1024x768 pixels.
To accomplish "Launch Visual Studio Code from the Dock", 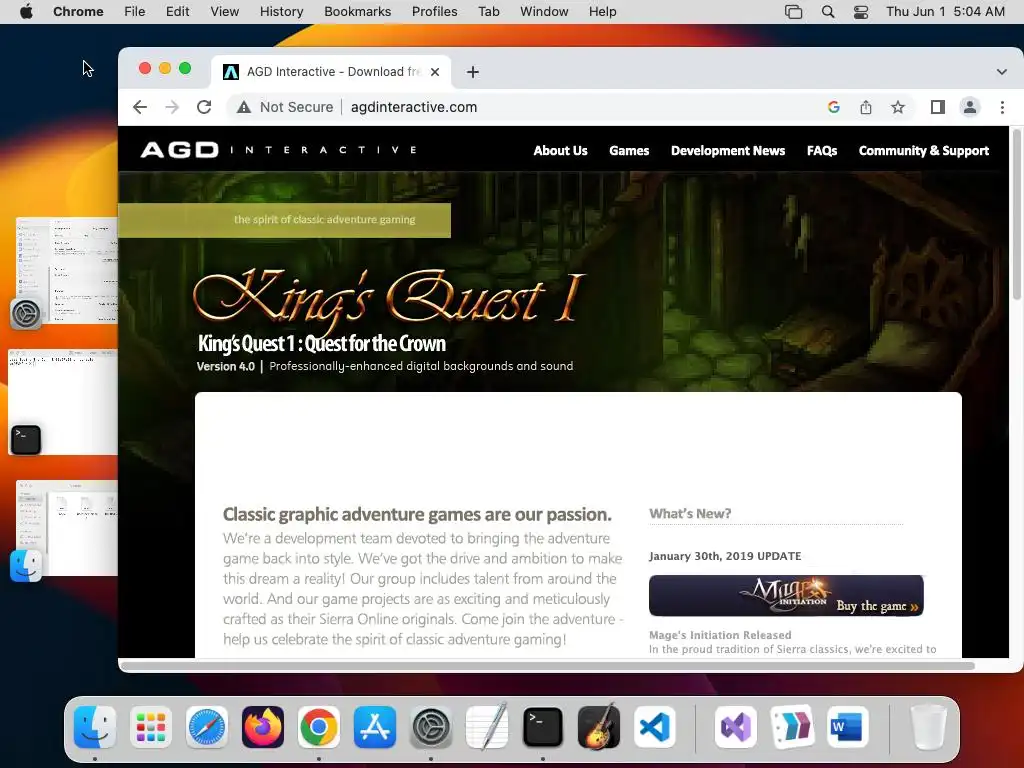I will (655, 727).
